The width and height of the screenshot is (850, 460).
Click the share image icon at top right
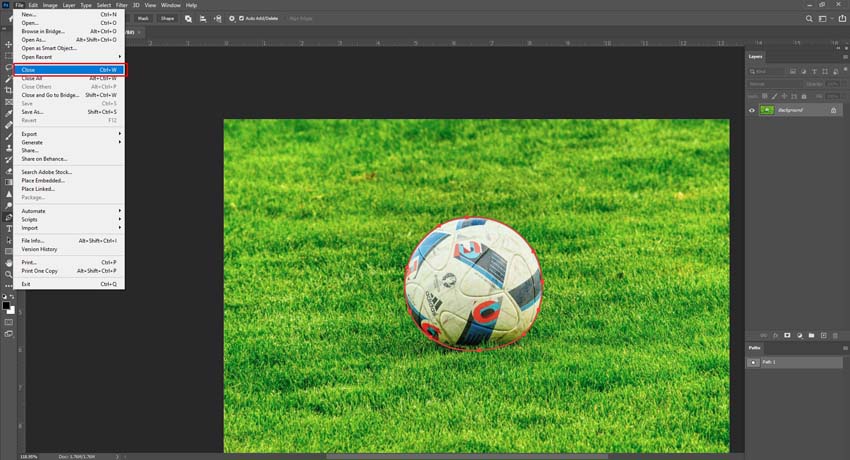pos(842,18)
